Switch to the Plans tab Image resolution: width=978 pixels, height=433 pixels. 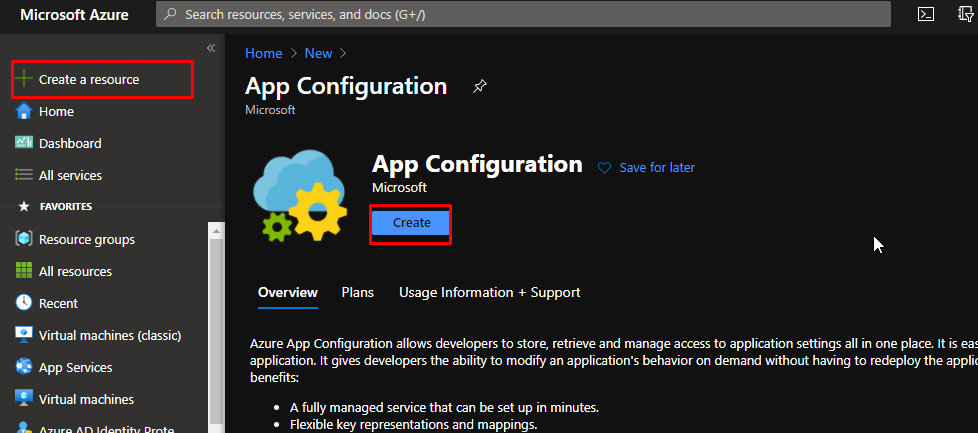click(357, 292)
